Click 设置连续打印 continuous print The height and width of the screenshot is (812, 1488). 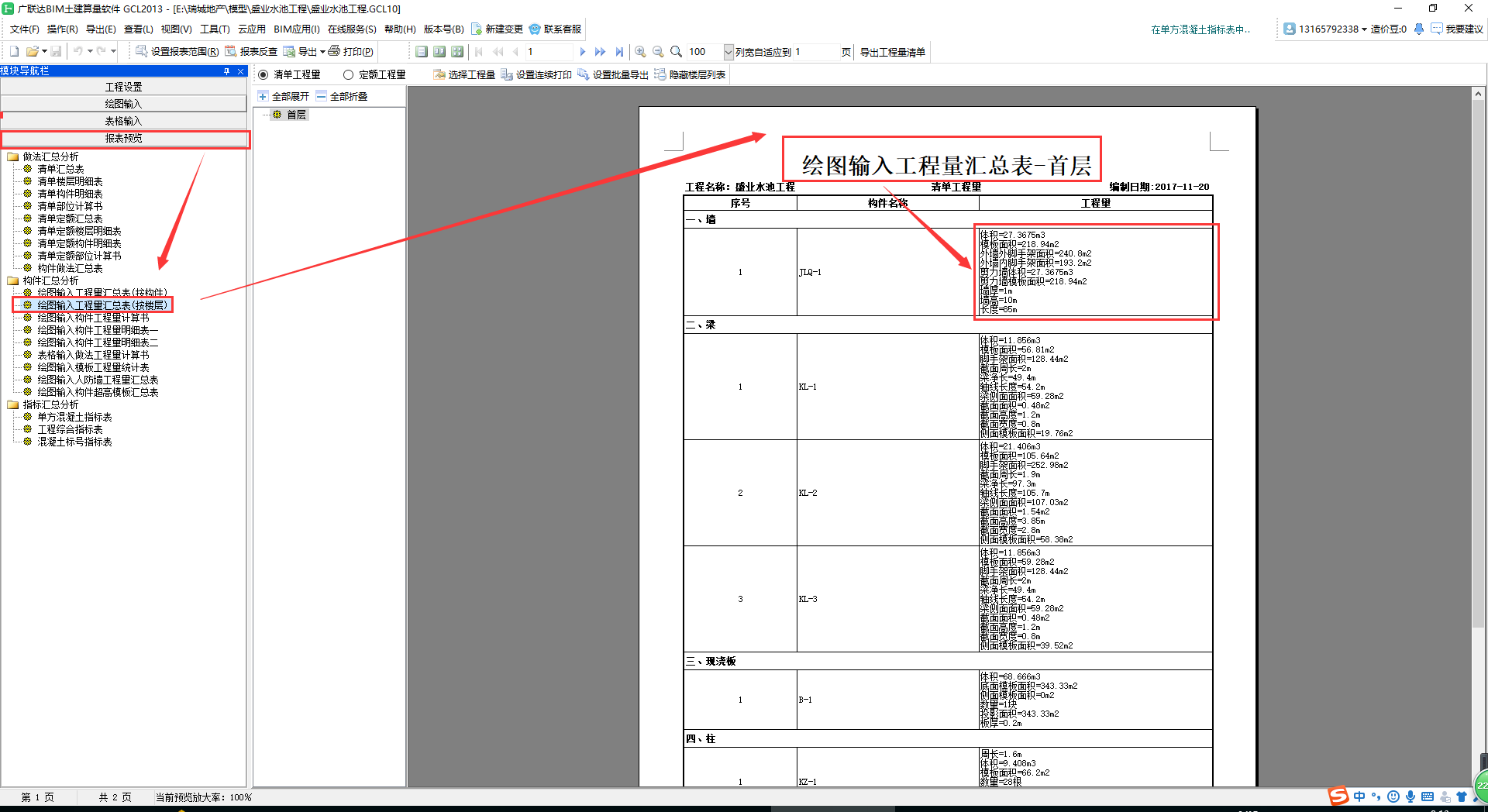[536, 74]
